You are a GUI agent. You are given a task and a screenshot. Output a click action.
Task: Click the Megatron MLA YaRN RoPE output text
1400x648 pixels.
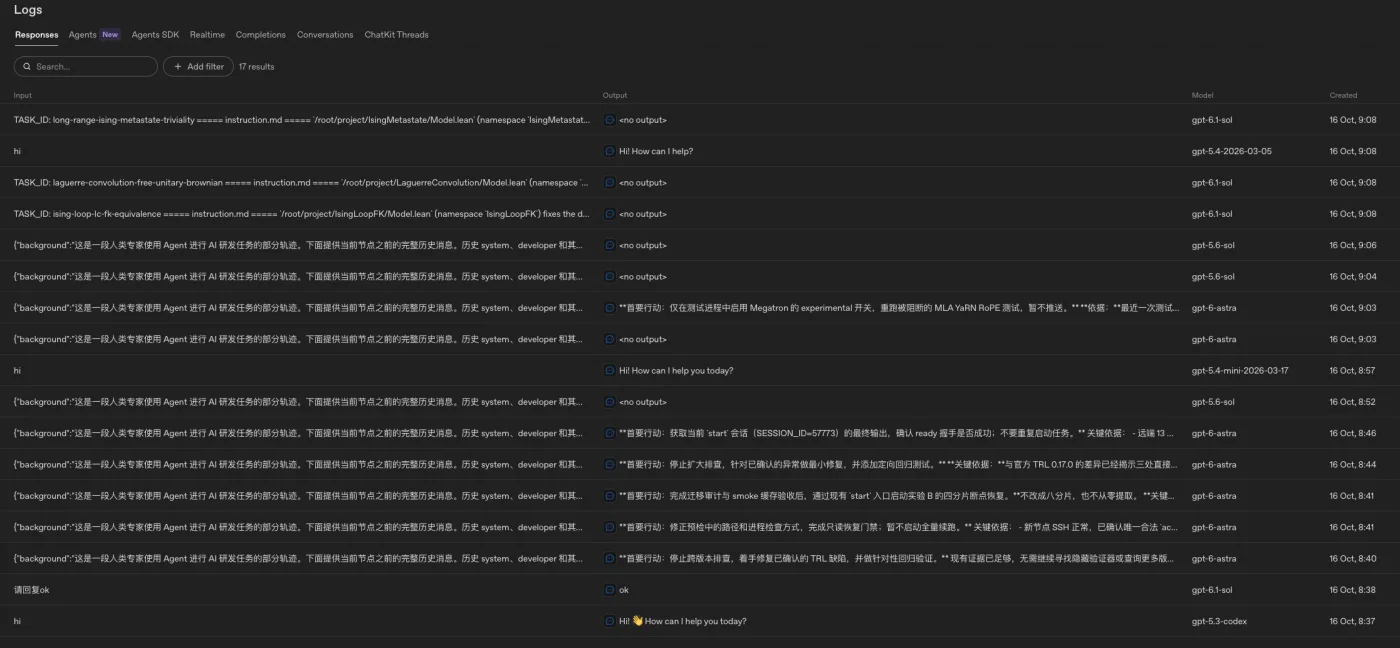(899, 308)
